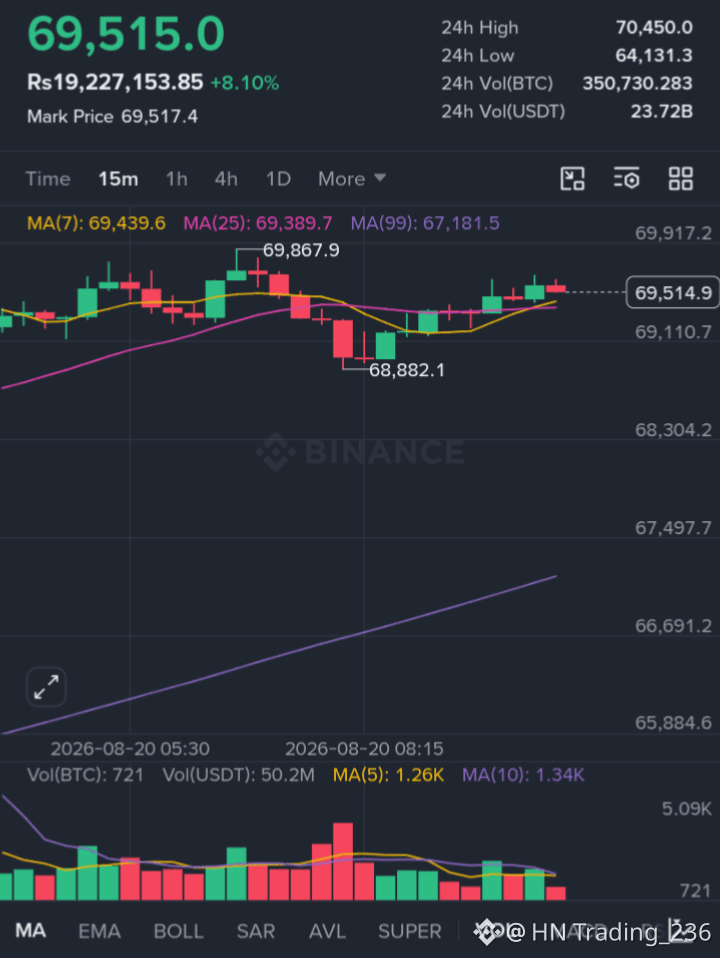This screenshot has width=720, height=958.
Task: Click the MA(7) value label
Action: click(x=96, y=223)
